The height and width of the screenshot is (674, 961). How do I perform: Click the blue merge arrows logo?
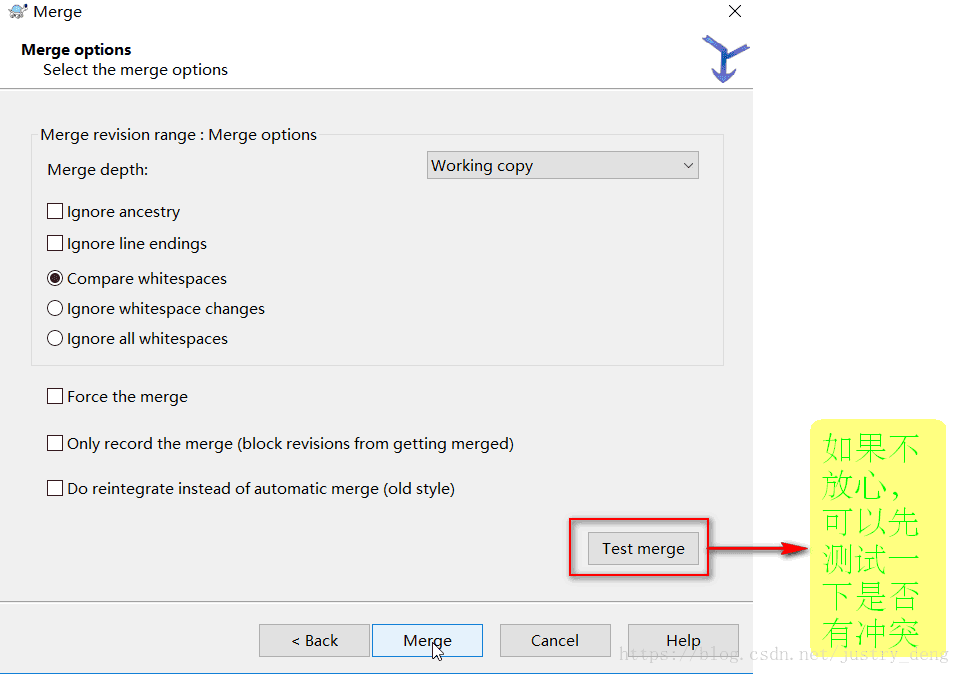(x=725, y=59)
